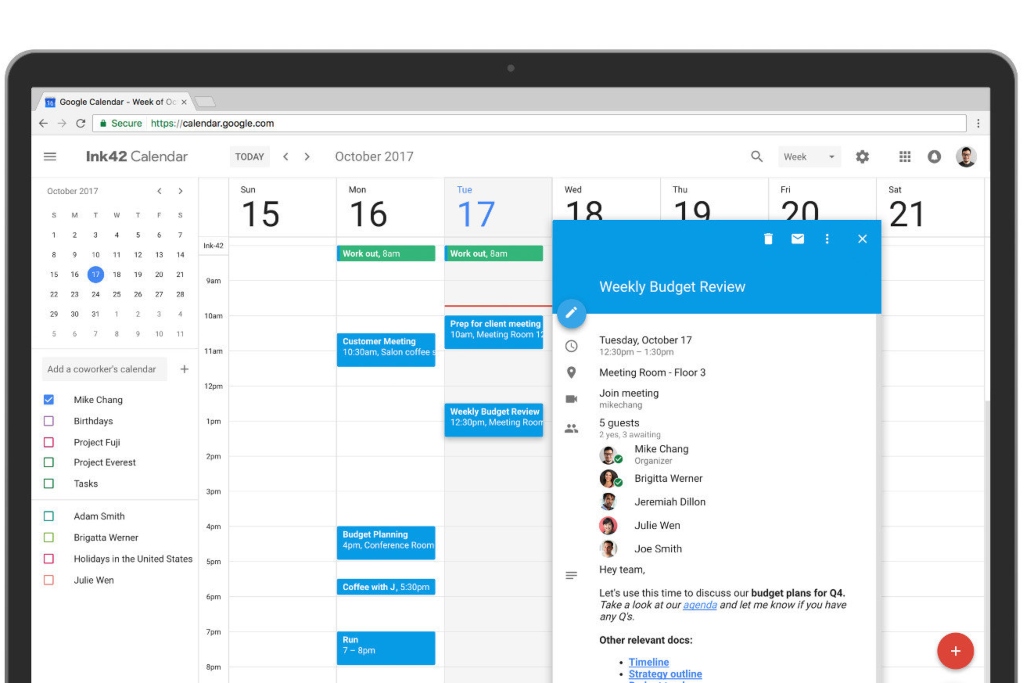The image size is (1024, 683).
Task: Click Join meeting
Action: [x=629, y=393]
